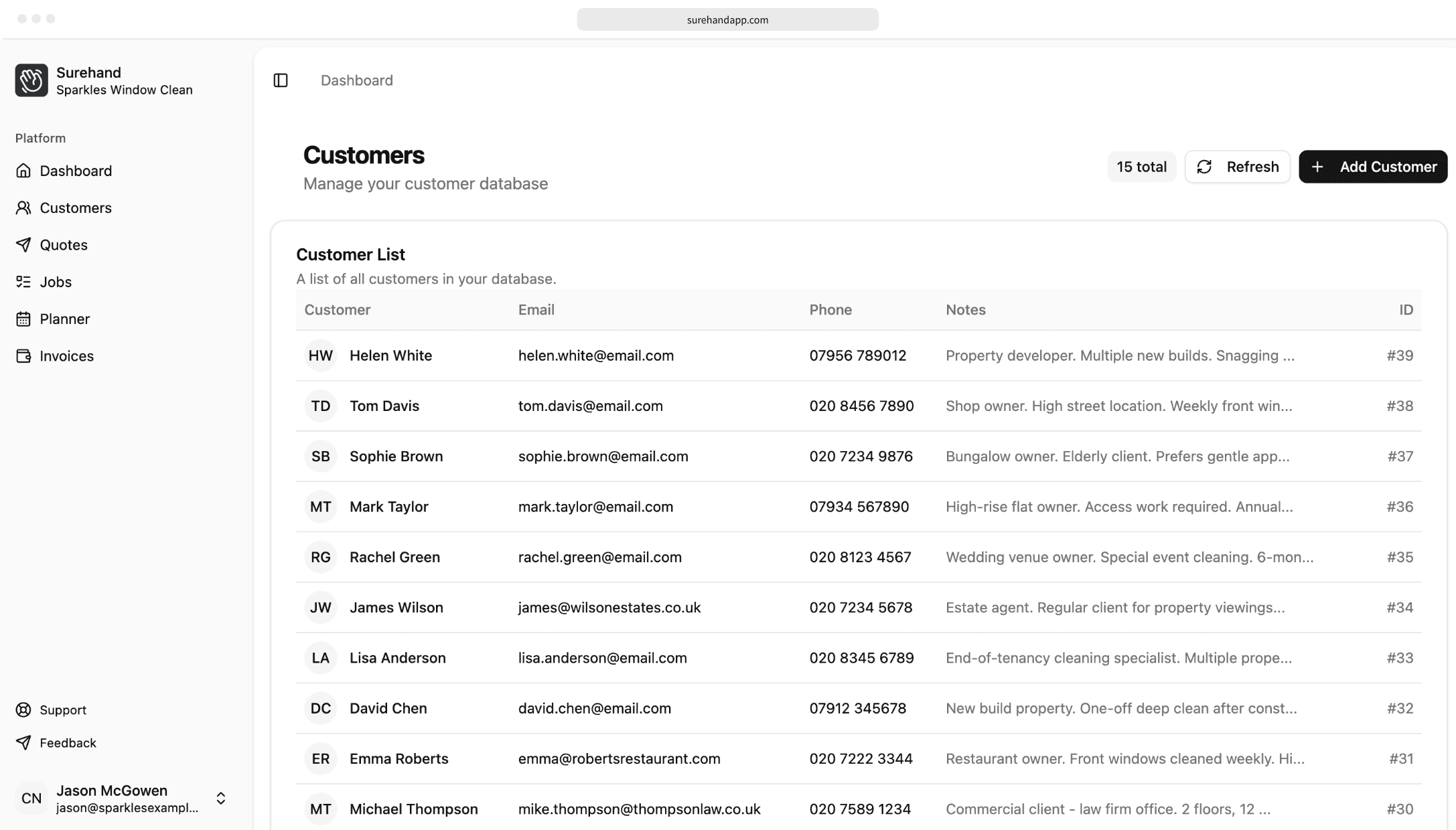Click the Support lifebuoy icon
1456x830 pixels.
(x=23, y=710)
